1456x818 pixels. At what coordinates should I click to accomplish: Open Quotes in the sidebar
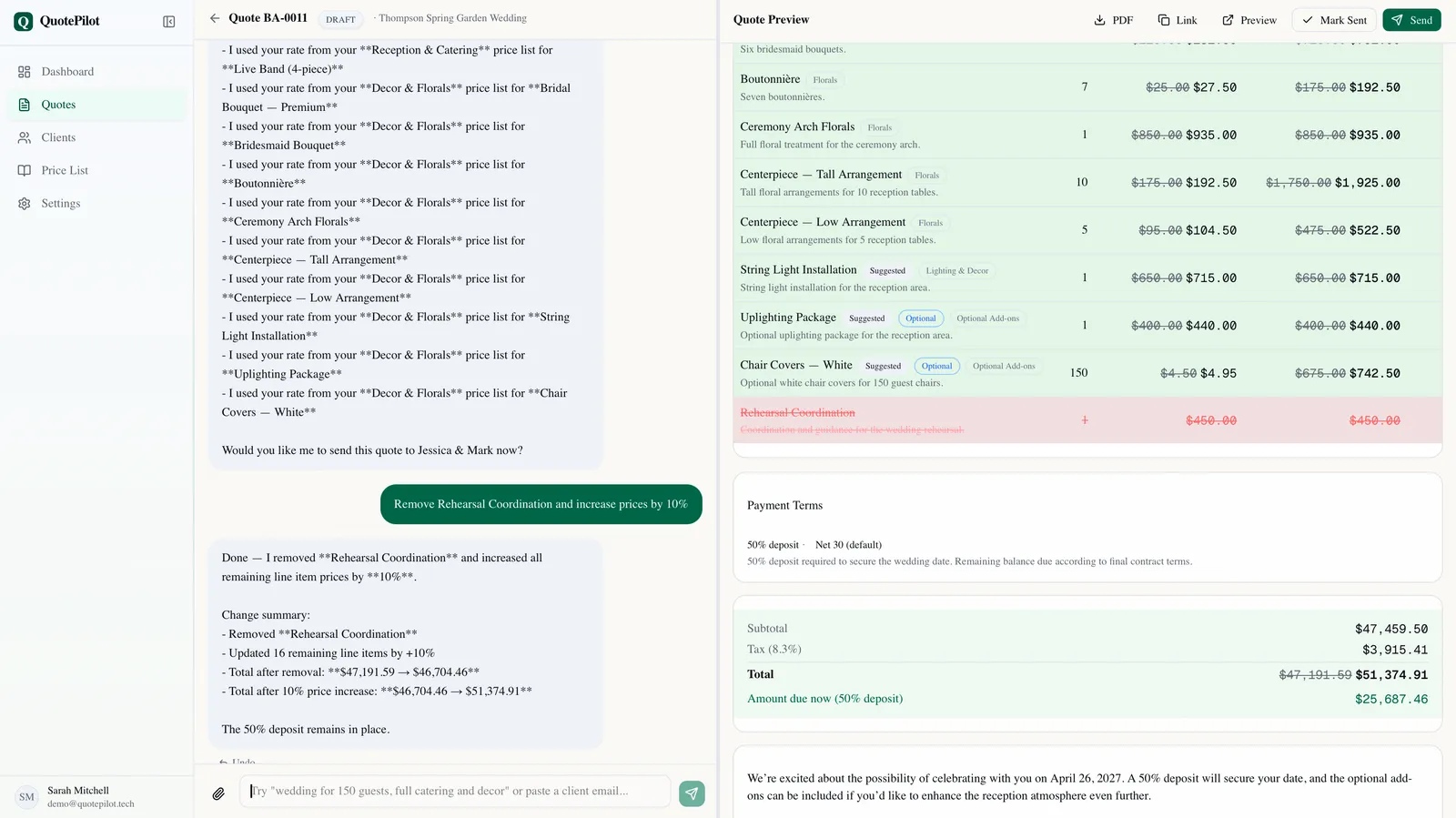point(96,105)
